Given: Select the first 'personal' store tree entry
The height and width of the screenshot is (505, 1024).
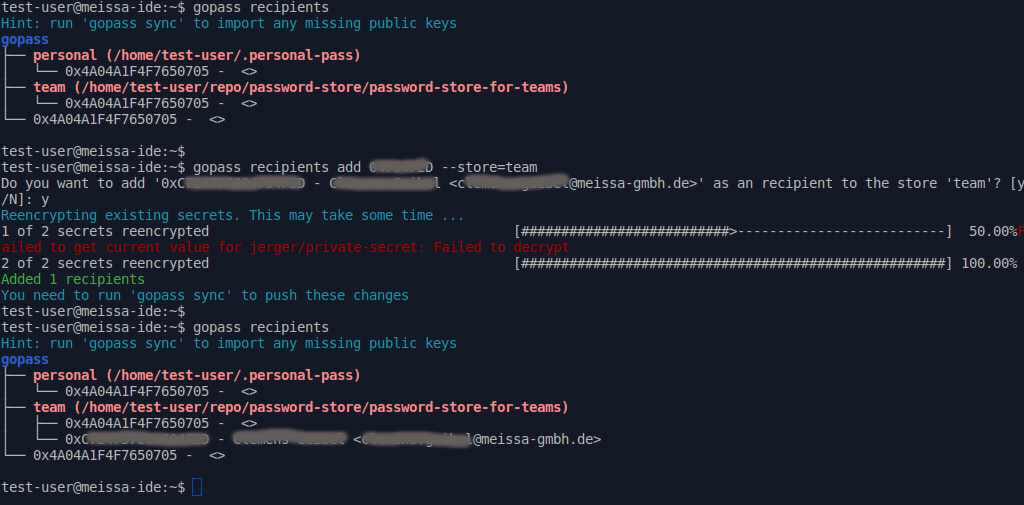Looking at the screenshot, I should [x=196, y=55].
